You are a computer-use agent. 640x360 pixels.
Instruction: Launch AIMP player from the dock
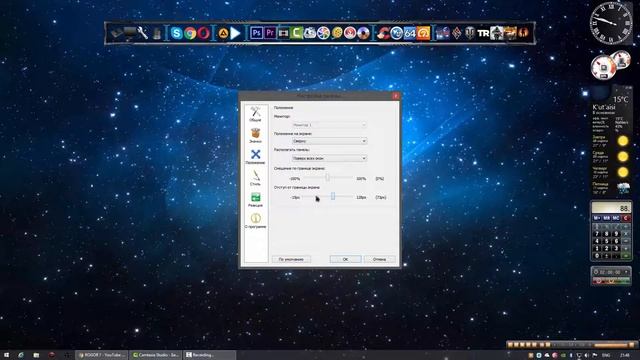(x=223, y=33)
